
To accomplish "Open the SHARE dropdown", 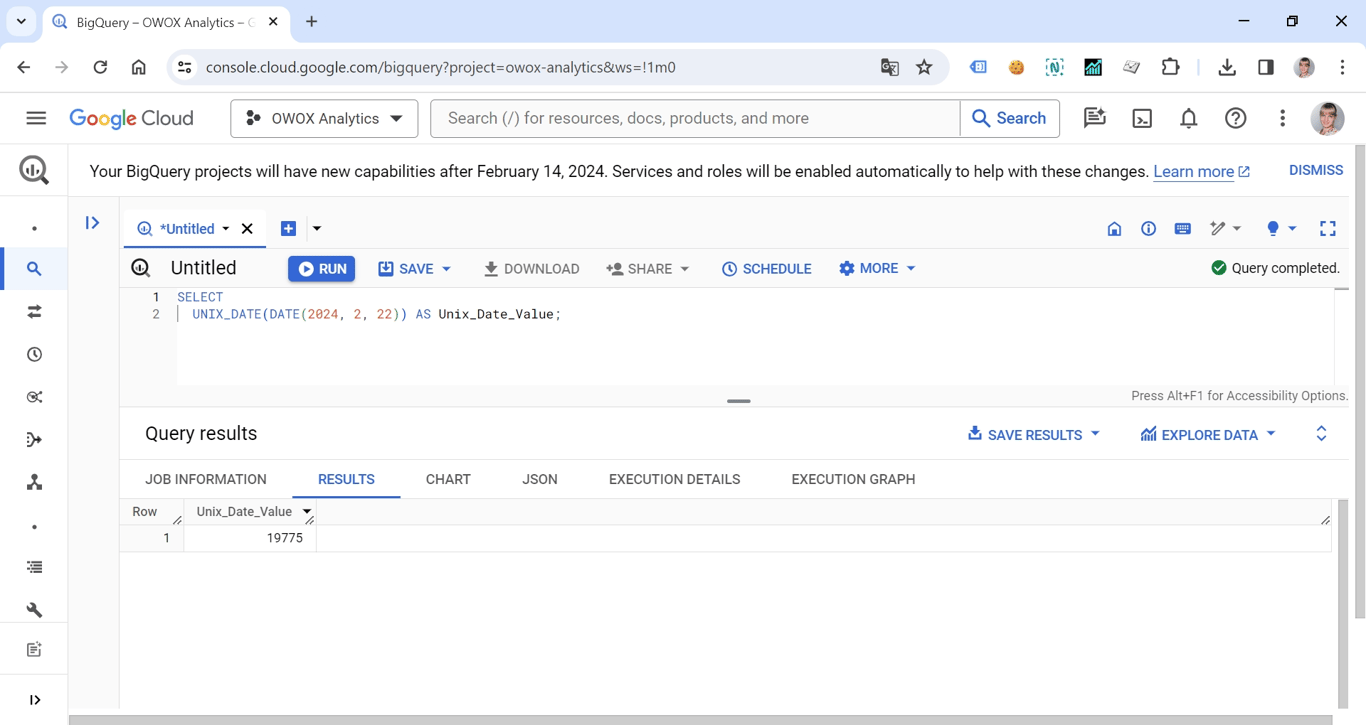I will [x=648, y=269].
